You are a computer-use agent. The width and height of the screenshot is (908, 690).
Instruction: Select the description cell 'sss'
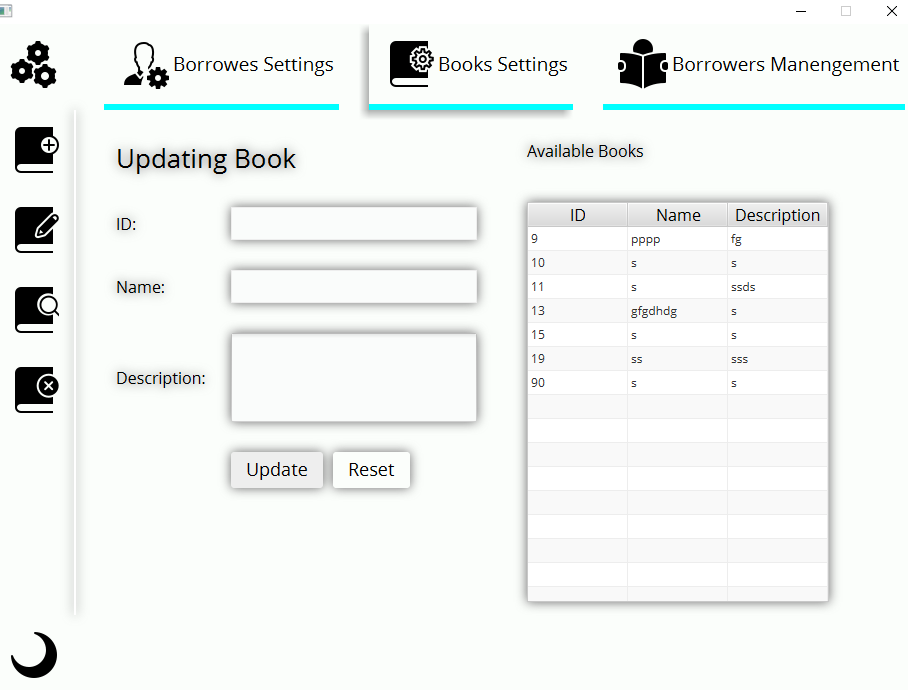777,359
